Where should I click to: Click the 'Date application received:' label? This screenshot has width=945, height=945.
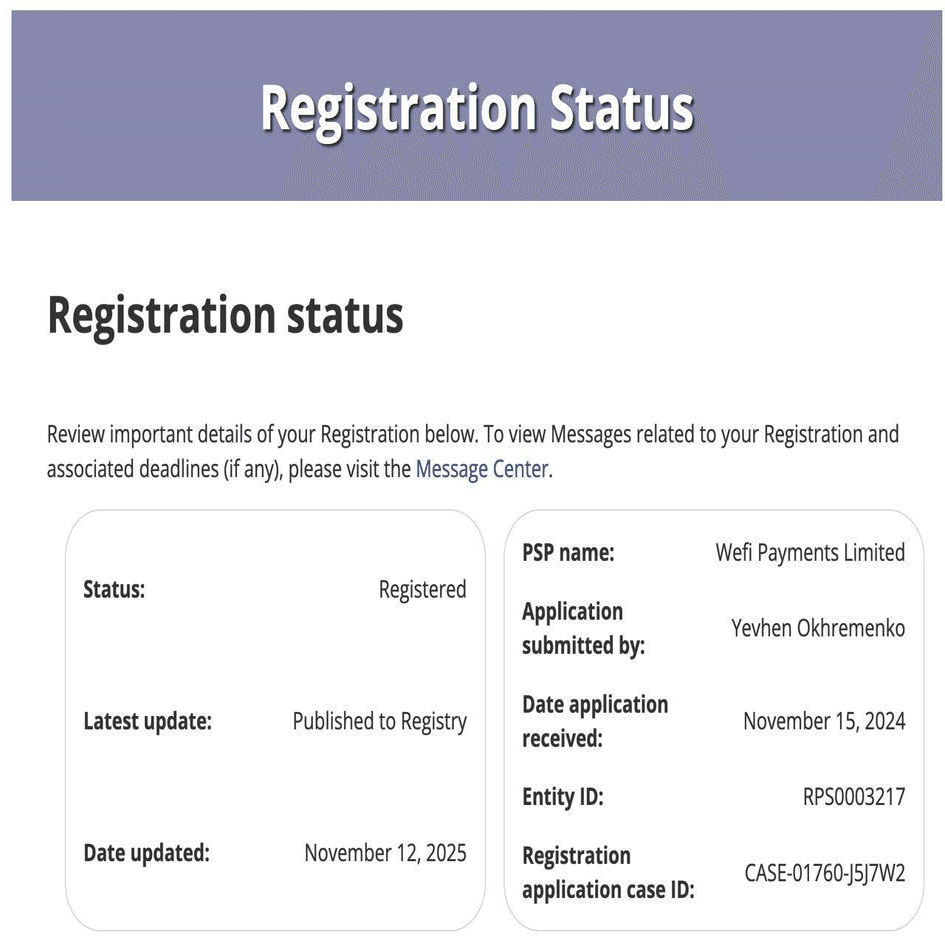click(x=595, y=721)
